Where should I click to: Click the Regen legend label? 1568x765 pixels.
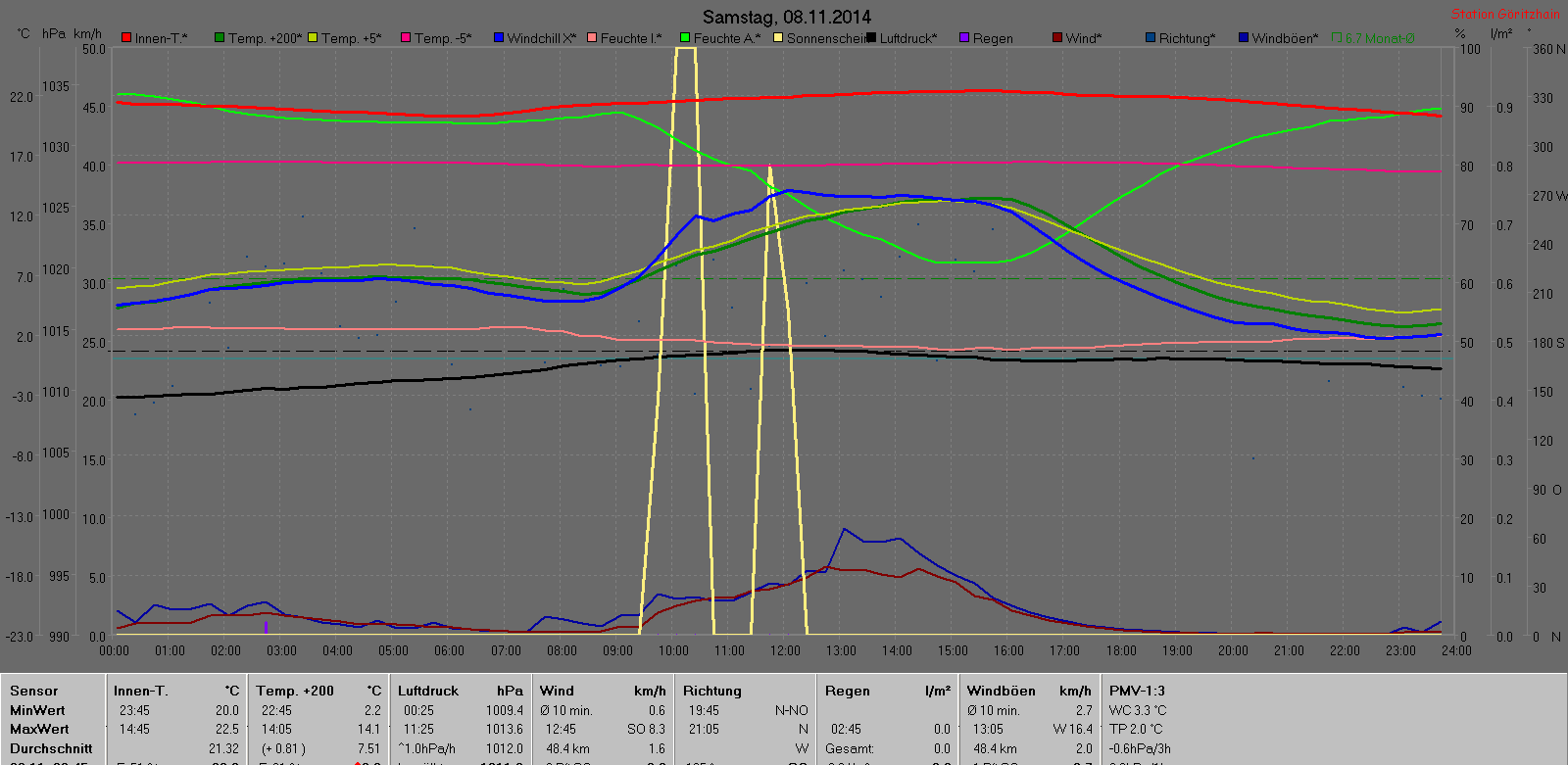point(993,38)
